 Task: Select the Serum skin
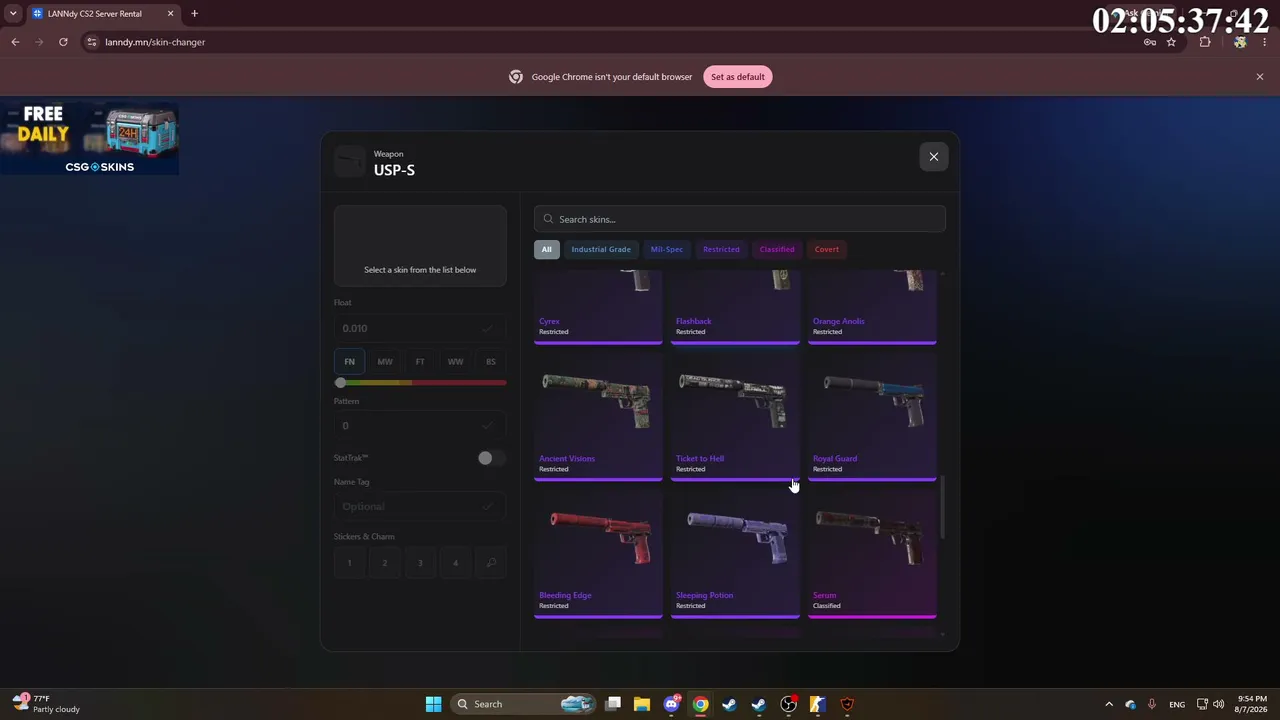coord(872,555)
